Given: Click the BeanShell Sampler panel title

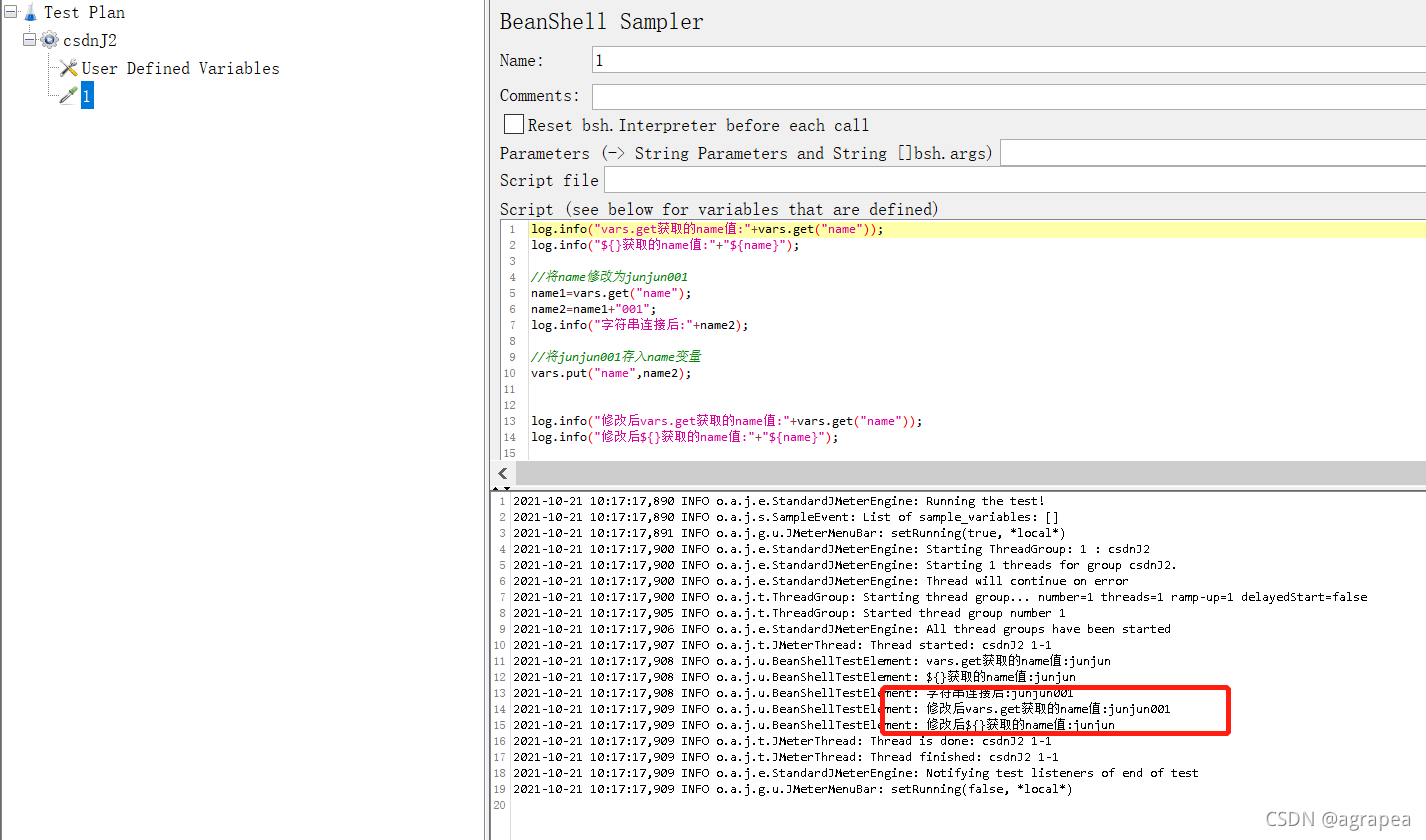Looking at the screenshot, I should coord(601,21).
